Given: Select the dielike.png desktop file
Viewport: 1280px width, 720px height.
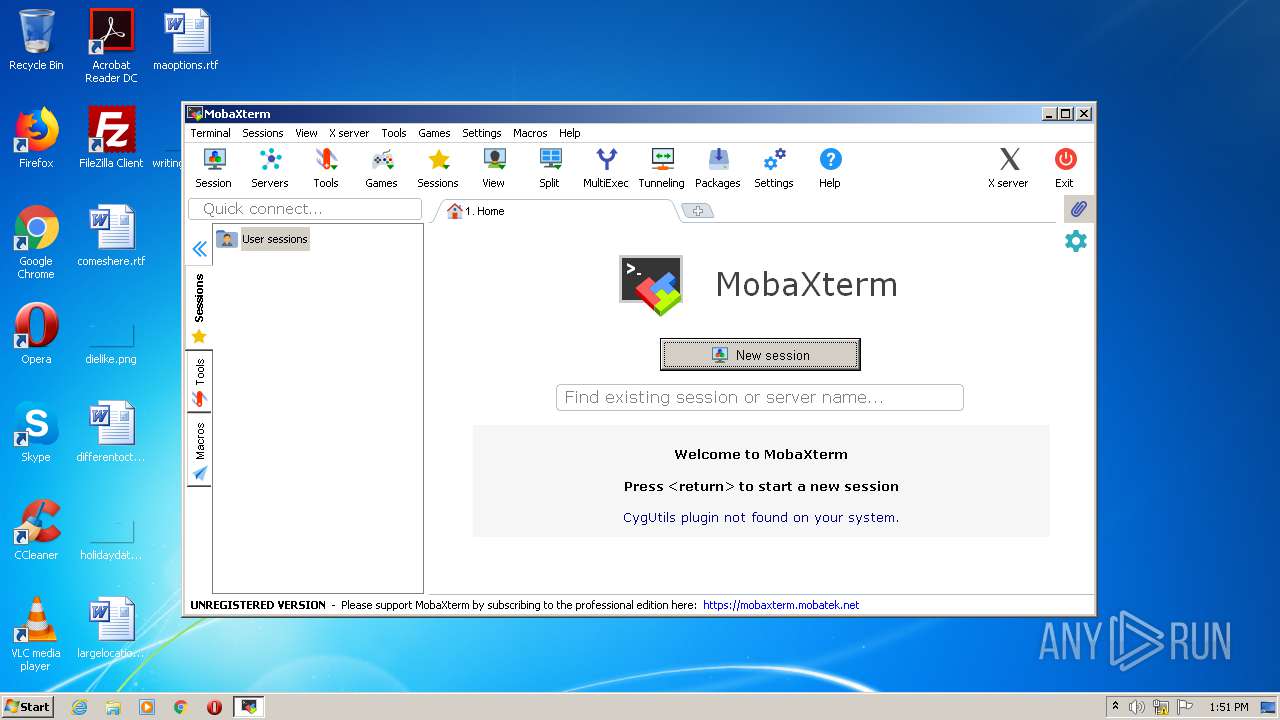Looking at the screenshot, I should click(111, 341).
